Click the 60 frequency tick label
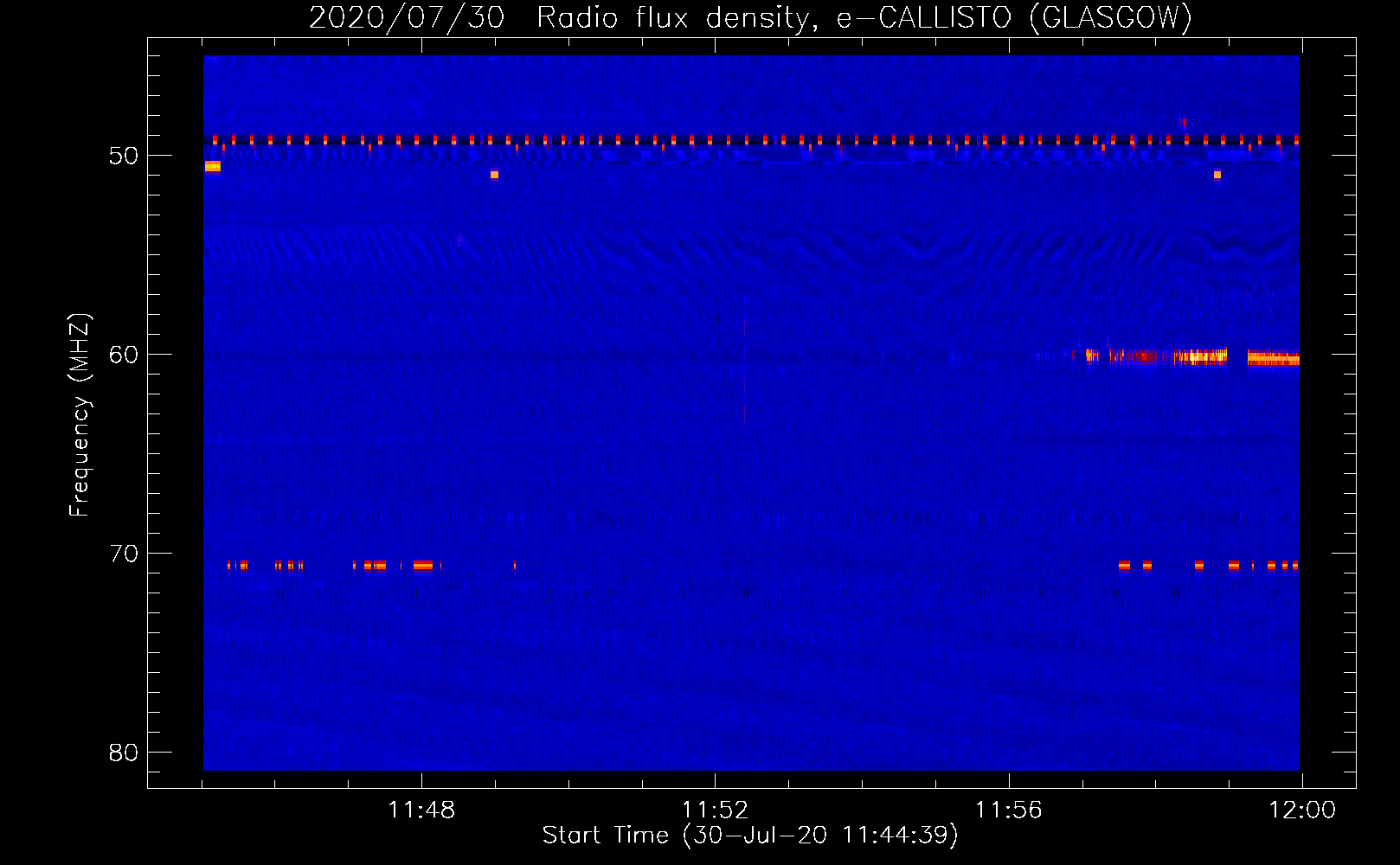The height and width of the screenshot is (865, 1400). tap(124, 355)
